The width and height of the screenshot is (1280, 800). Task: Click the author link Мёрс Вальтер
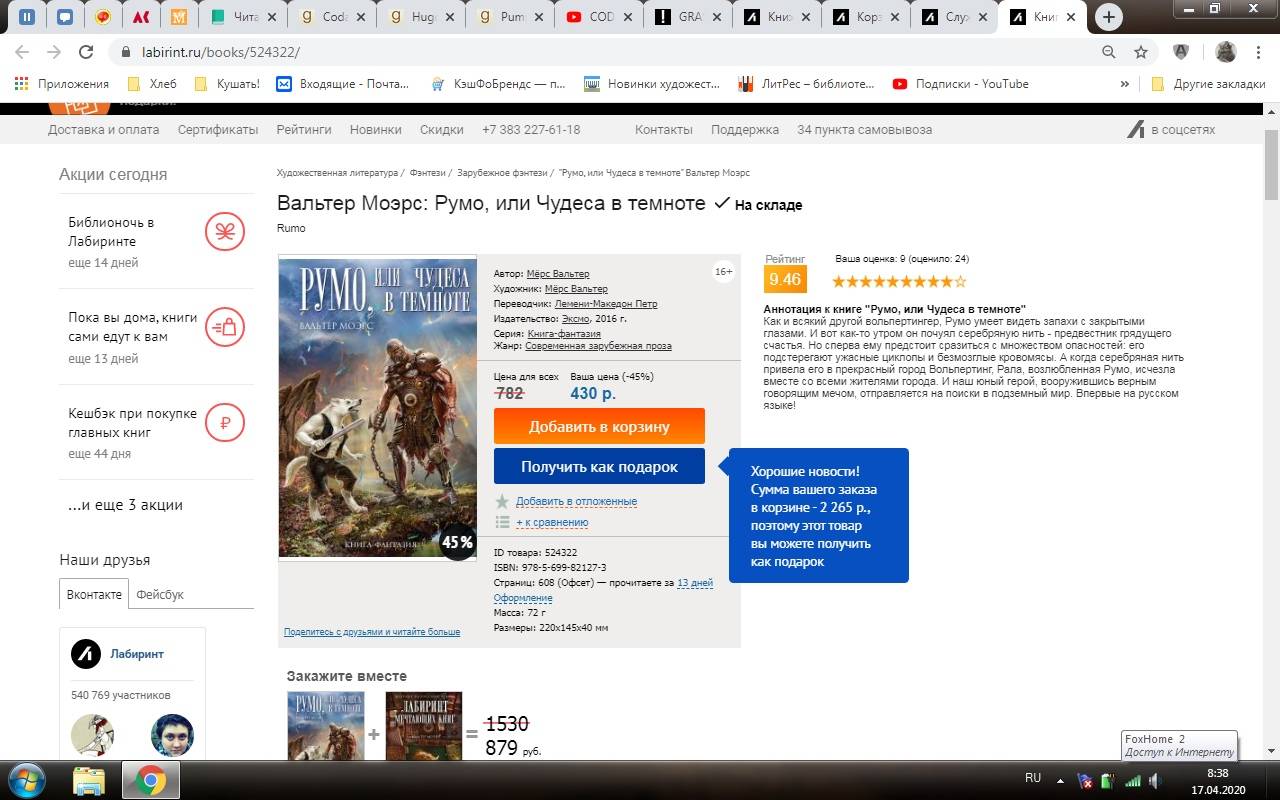[x=558, y=274]
